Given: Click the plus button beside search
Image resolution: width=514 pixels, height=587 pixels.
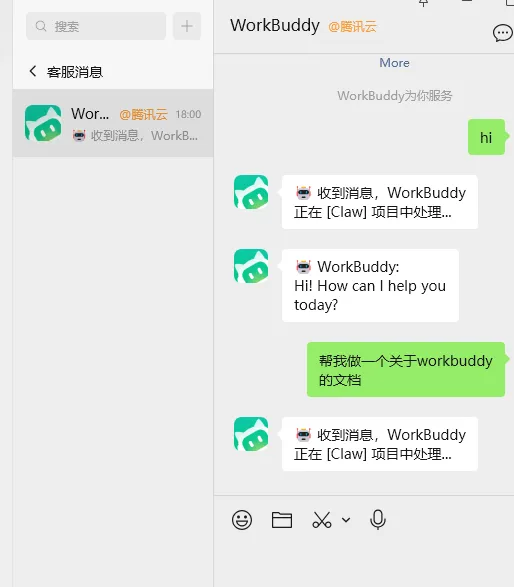Looking at the screenshot, I should [187, 26].
